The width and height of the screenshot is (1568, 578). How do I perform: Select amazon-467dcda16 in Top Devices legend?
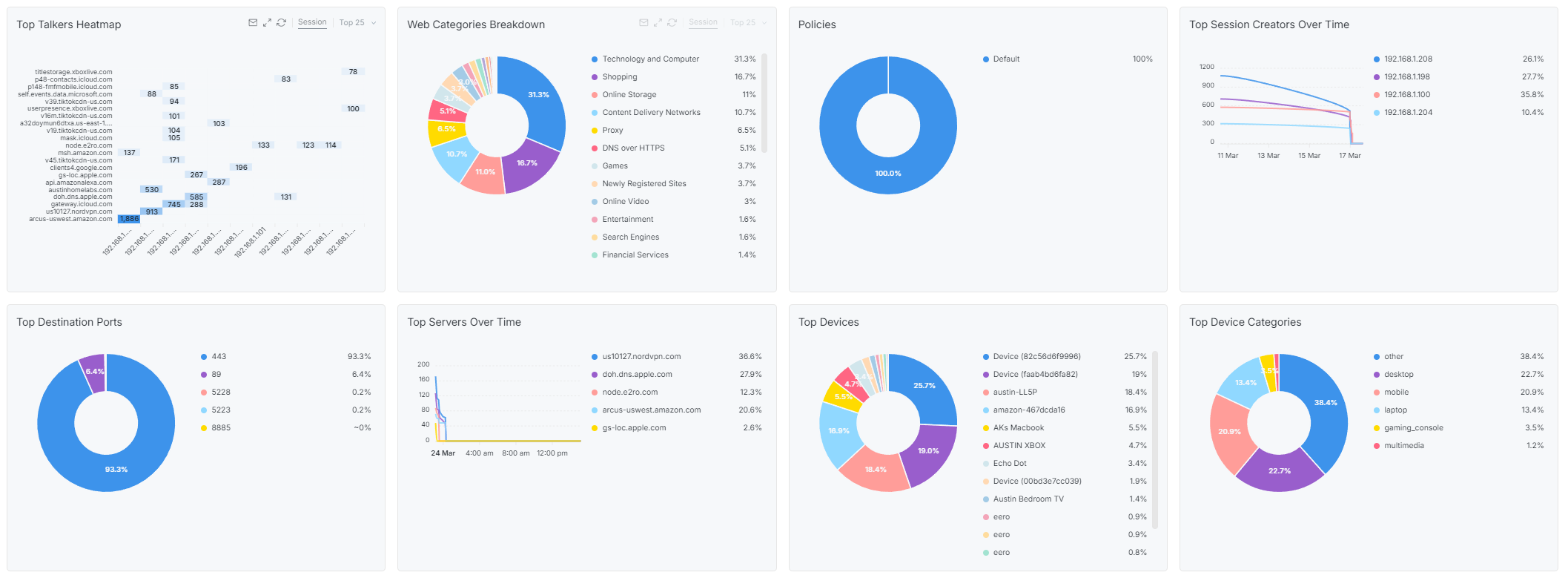(1065, 410)
